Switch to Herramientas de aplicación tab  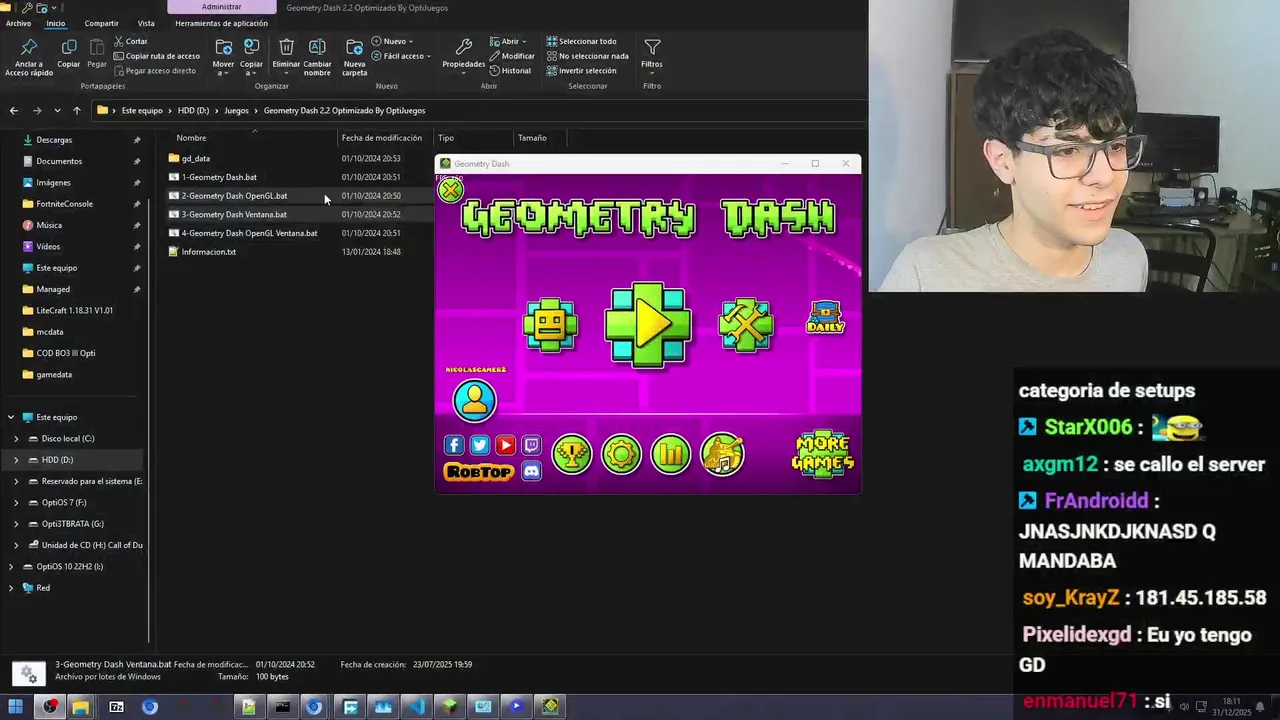pos(221,23)
